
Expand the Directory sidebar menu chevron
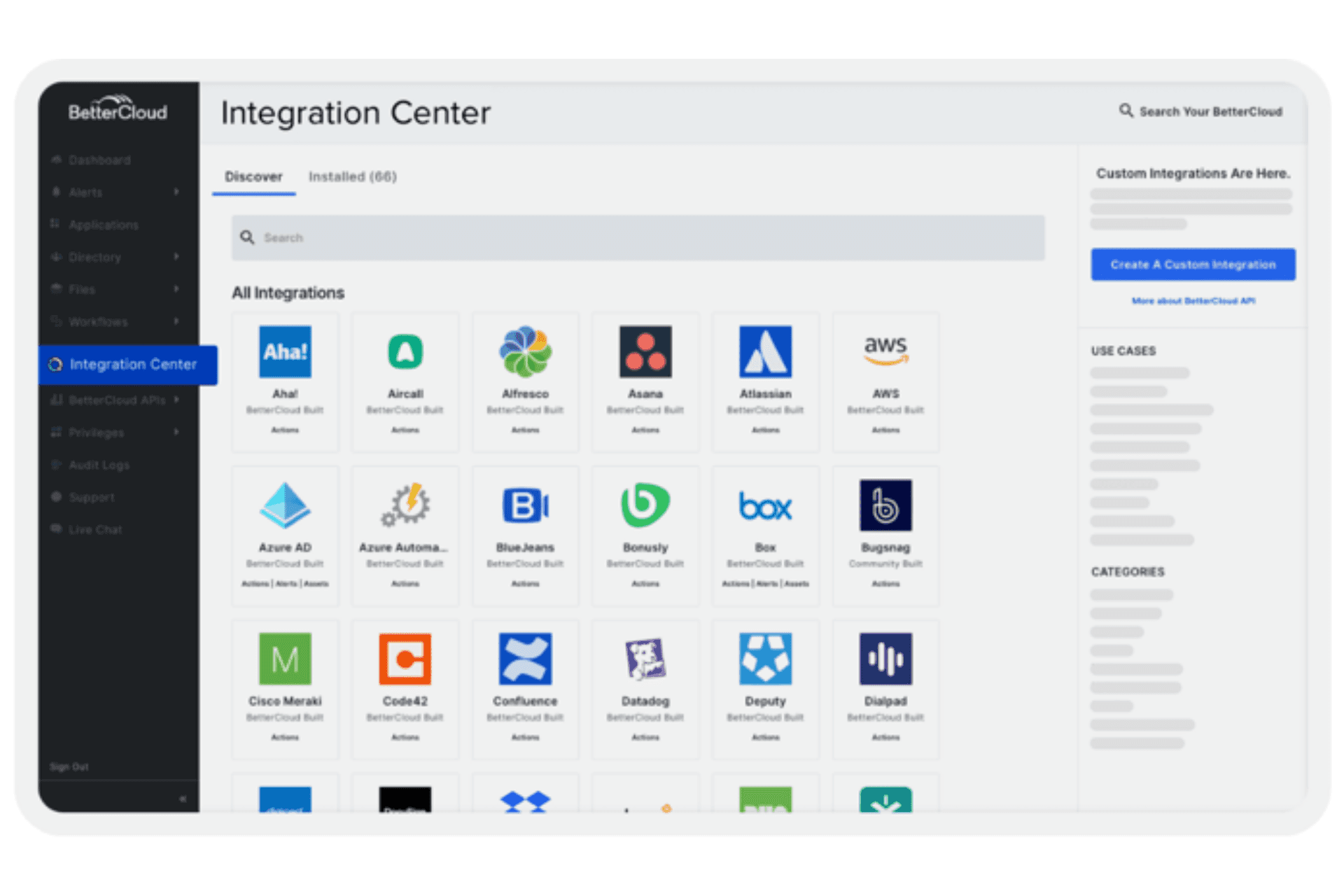(176, 257)
